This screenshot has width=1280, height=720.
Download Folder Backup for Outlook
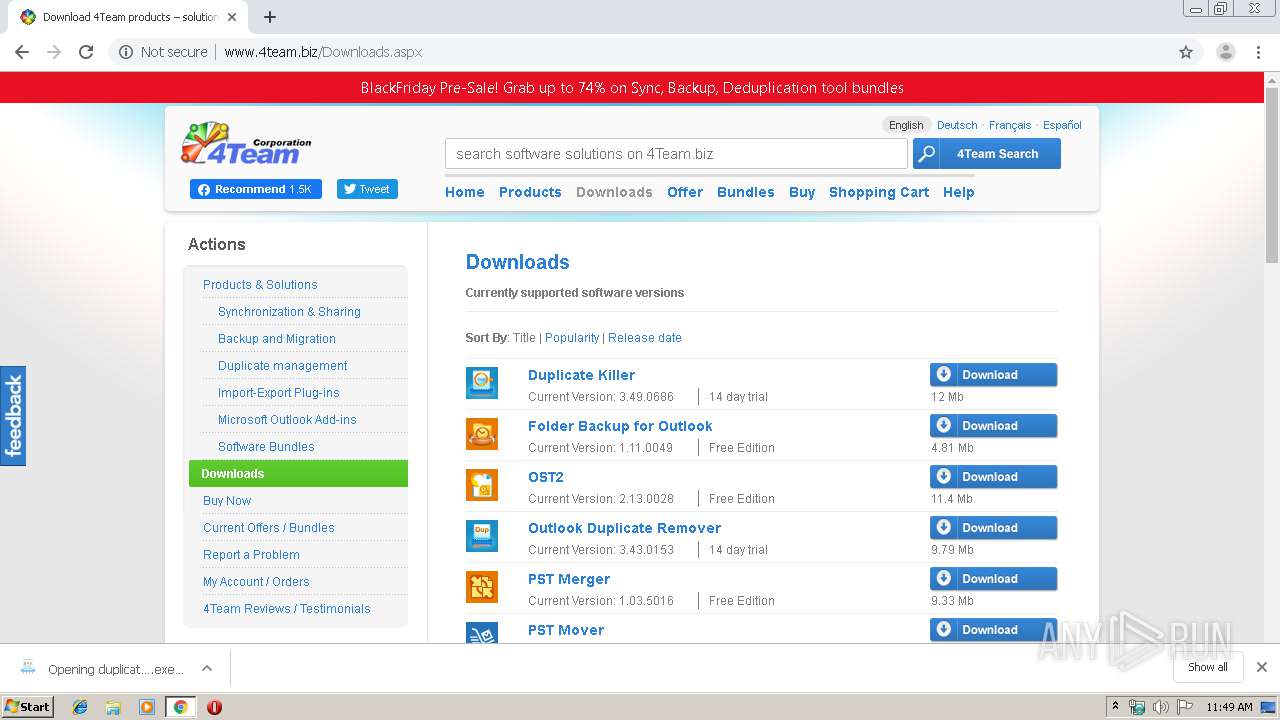click(x=993, y=426)
